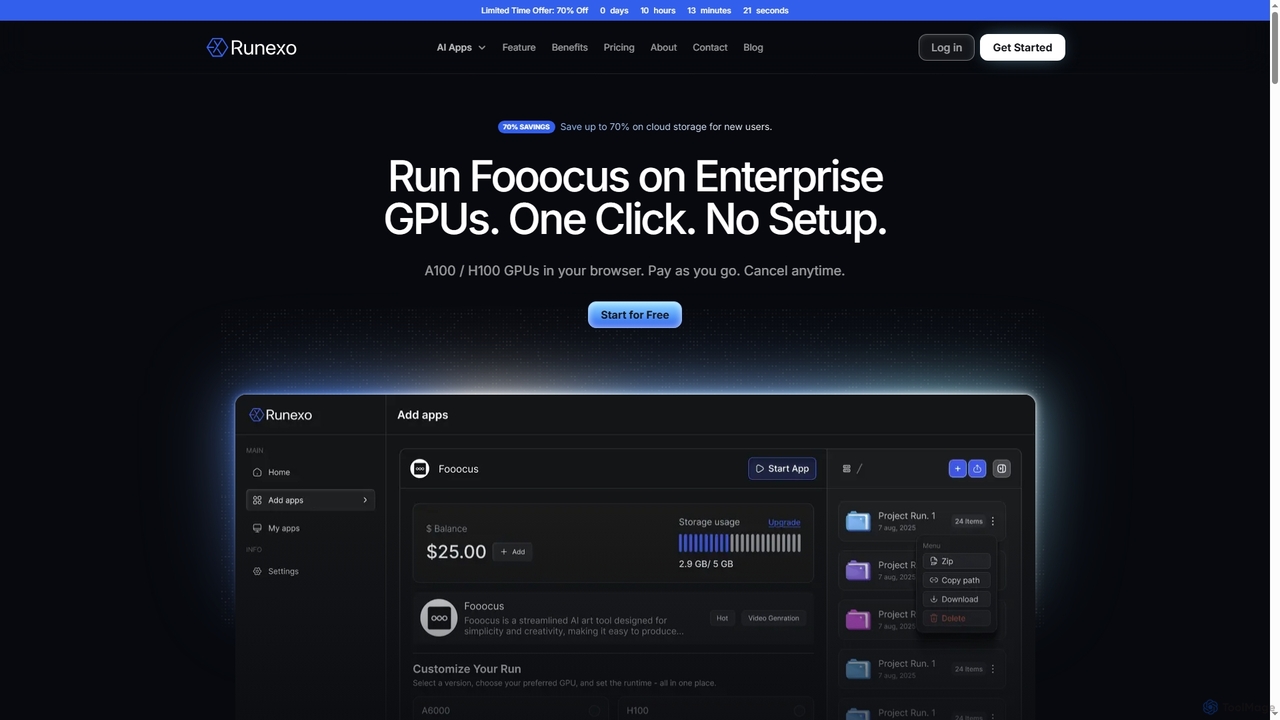The height and width of the screenshot is (720, 1280).
Task: Choose Copy path from the context menu
Action: (x=957, y=580)
